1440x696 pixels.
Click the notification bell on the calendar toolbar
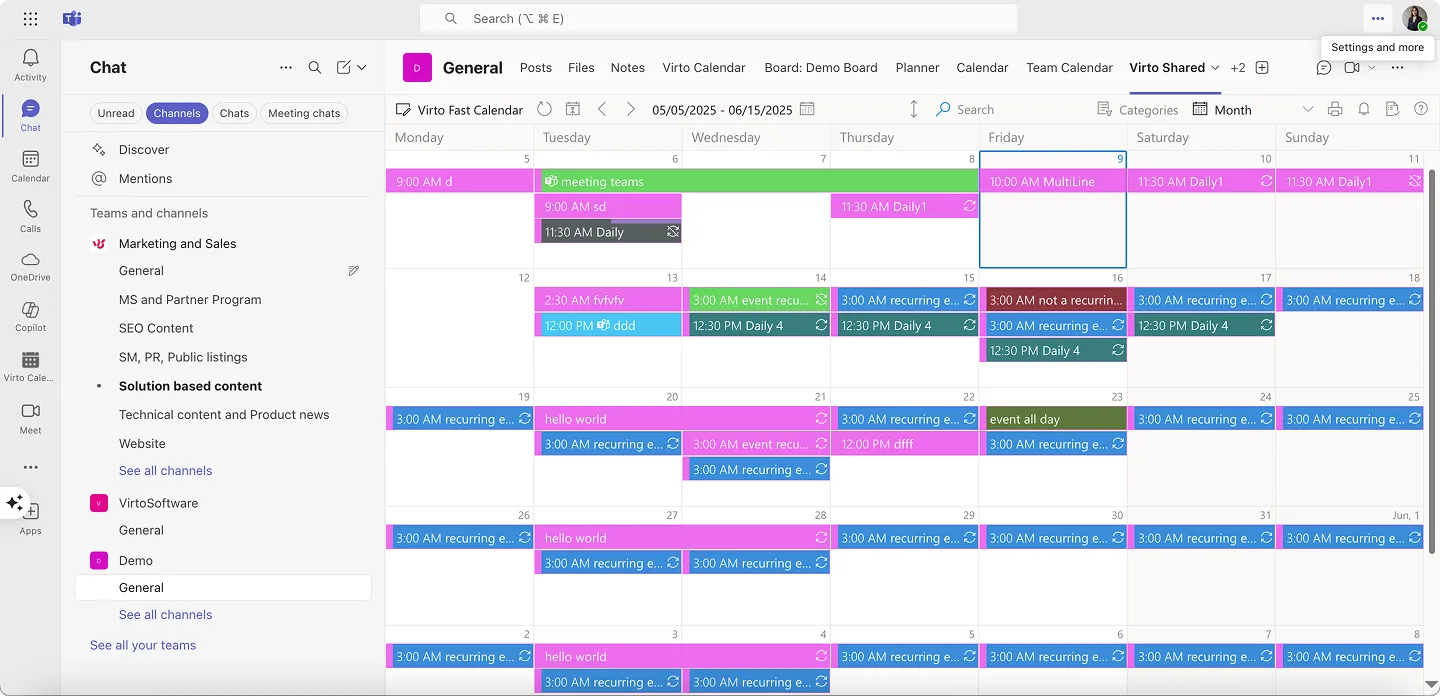click(x=1363, y=109)
